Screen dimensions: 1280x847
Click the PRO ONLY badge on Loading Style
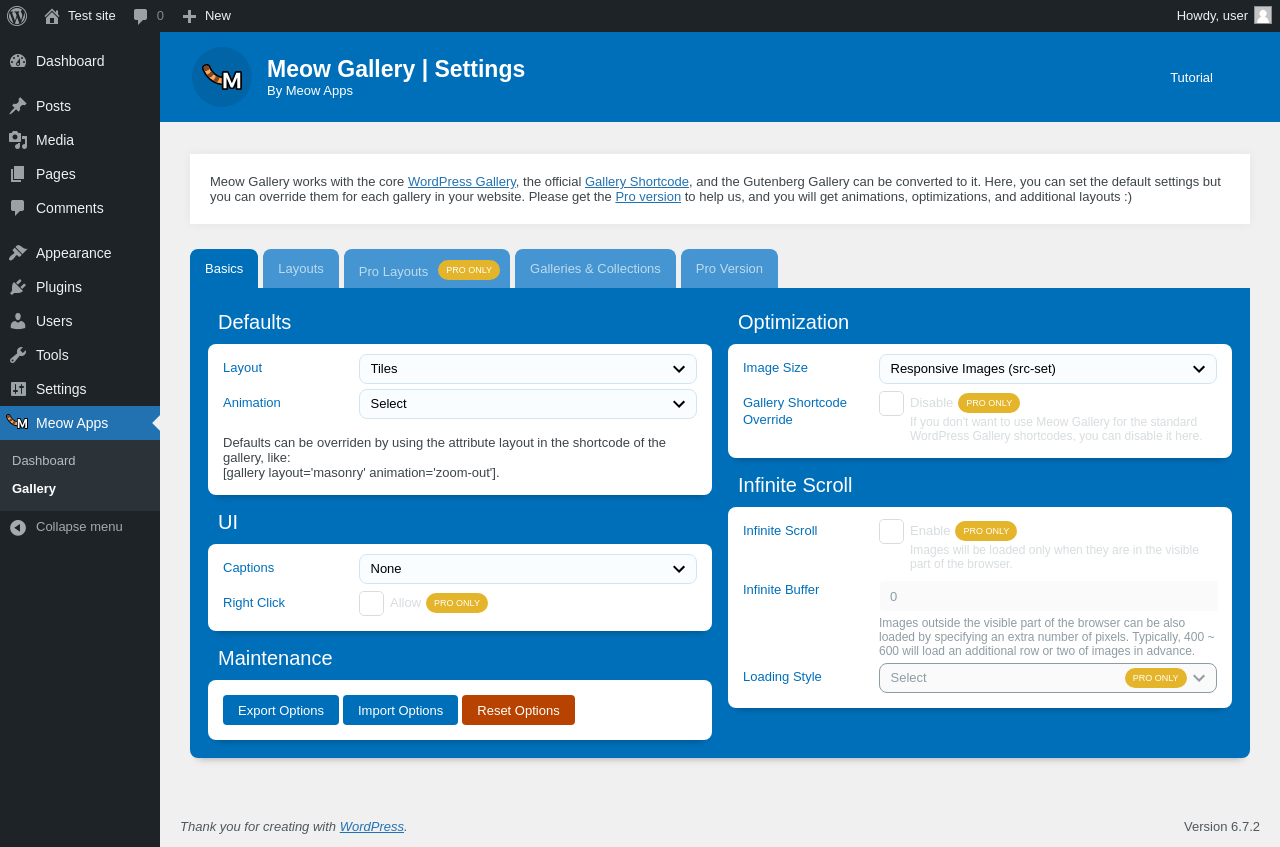[x=1156, y=678]
